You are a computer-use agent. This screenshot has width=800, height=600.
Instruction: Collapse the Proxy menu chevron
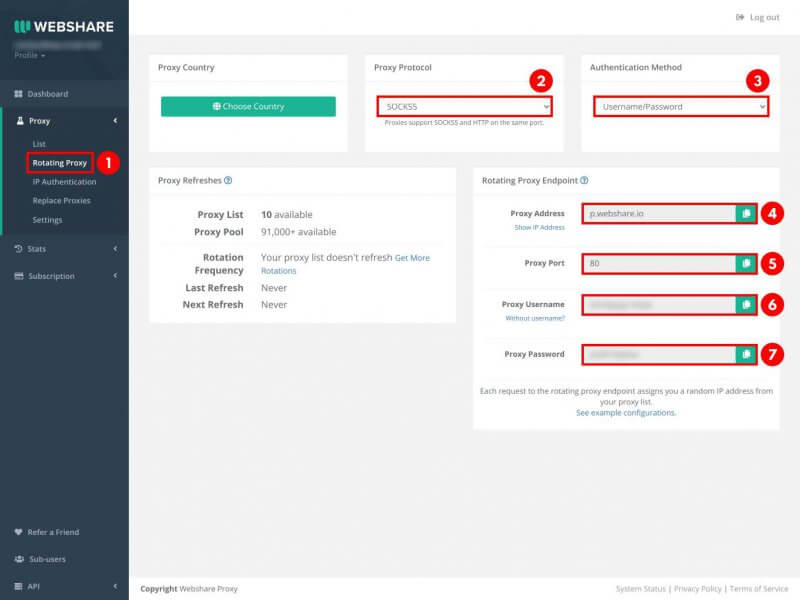coord(115,120)
